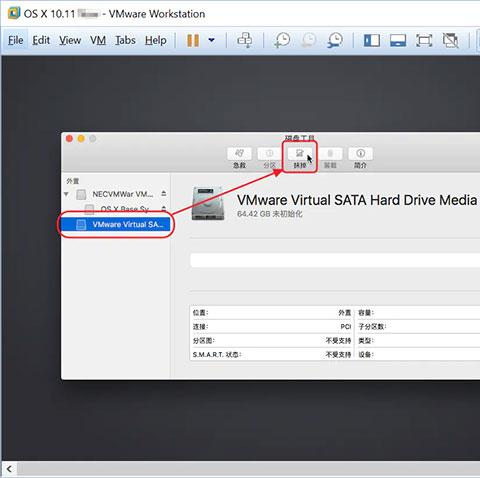480x478 pixels.
Task: Click the '外置' sidebar section header
Action: coord(73,181)
